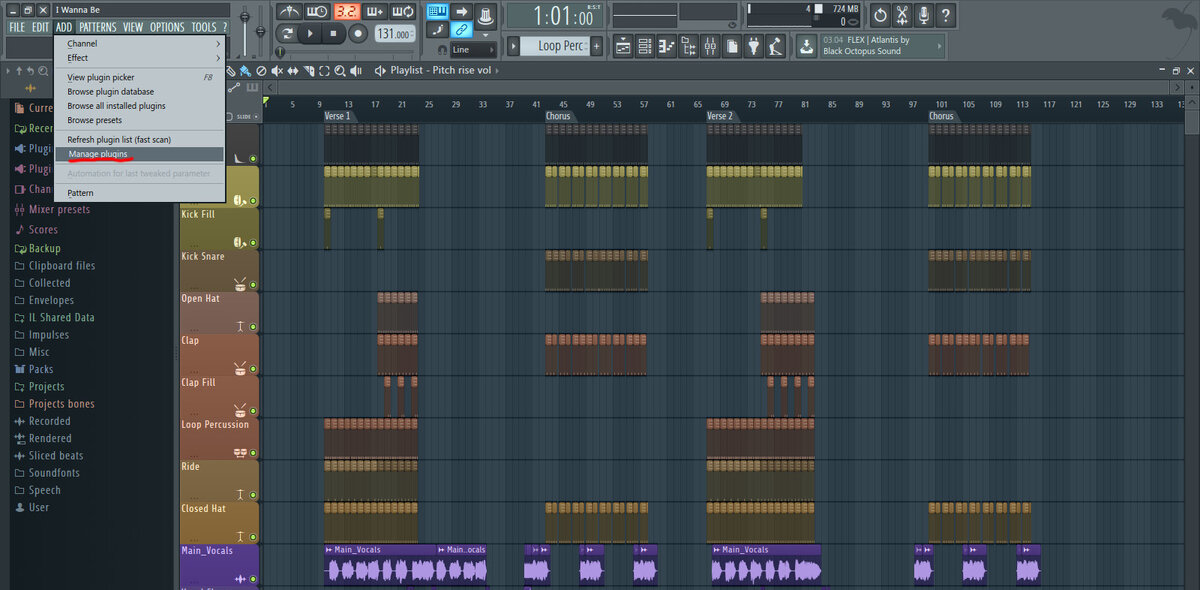Mute the Clap track green light
The width and height of the screenshot is (1200, 590).
pyautogui.click(x=253, y=369)
